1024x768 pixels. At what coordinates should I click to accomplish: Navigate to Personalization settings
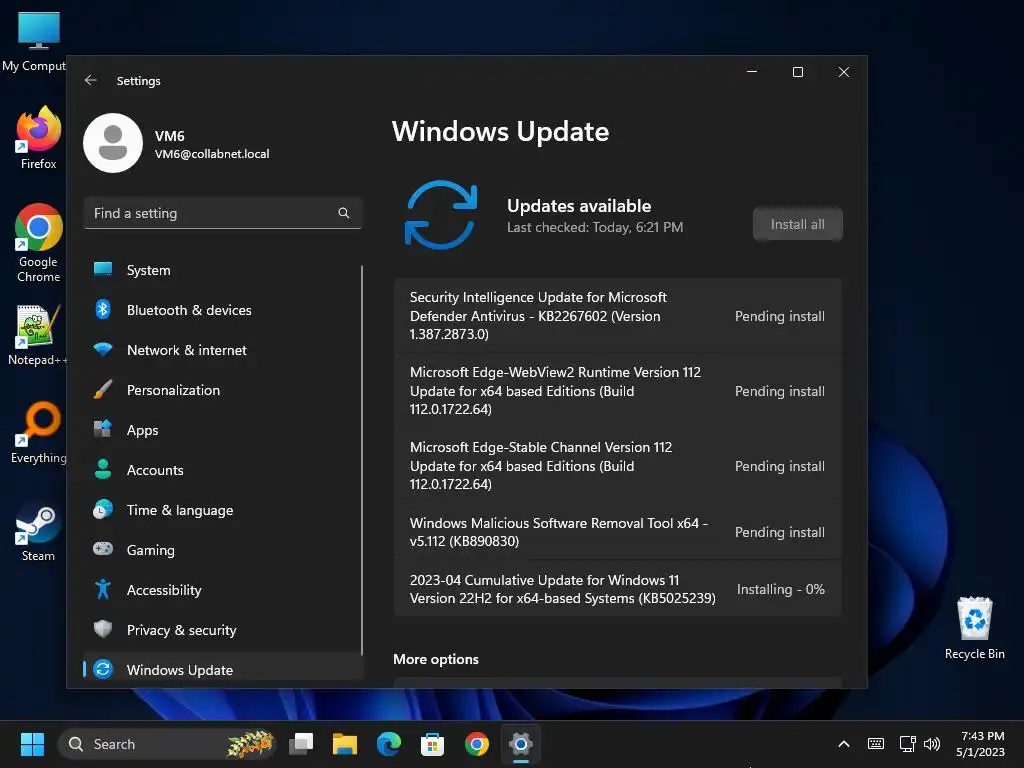click(222, 390)
